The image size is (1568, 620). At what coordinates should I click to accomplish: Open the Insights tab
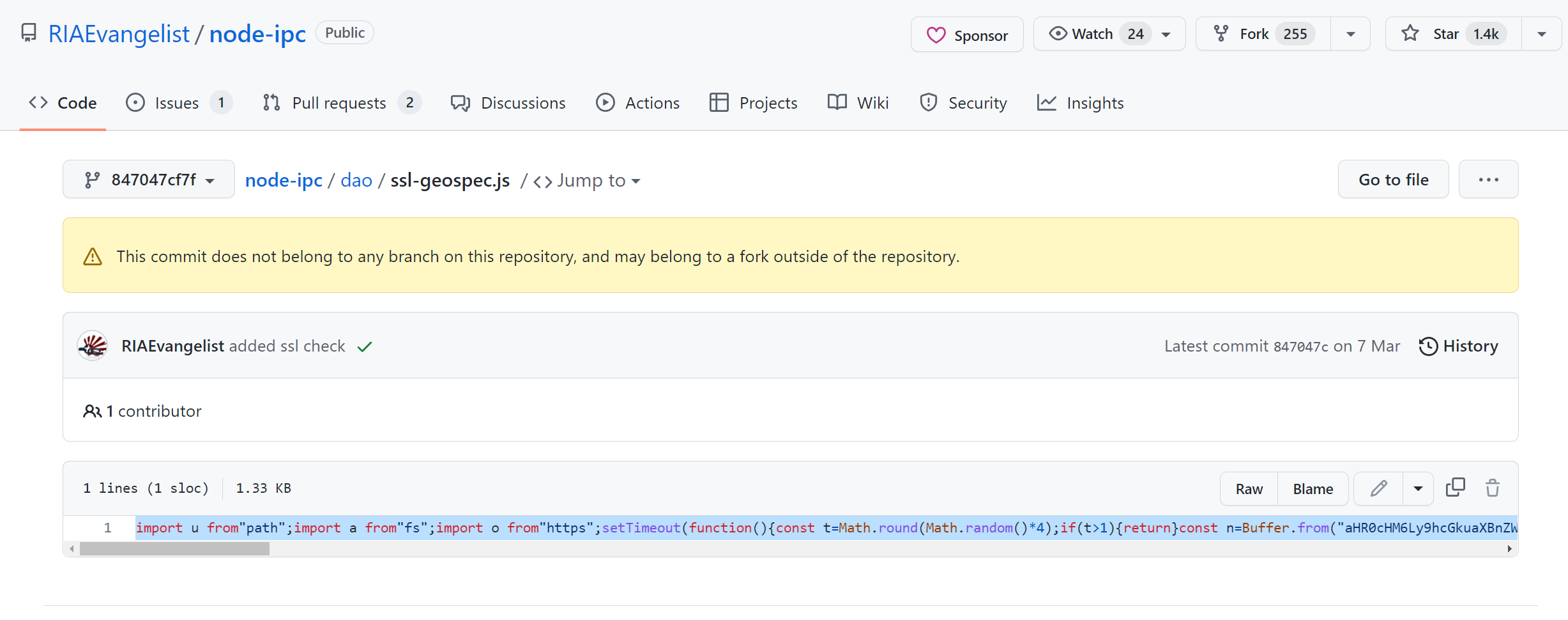pyautogui.click(x=1080, y=103)
